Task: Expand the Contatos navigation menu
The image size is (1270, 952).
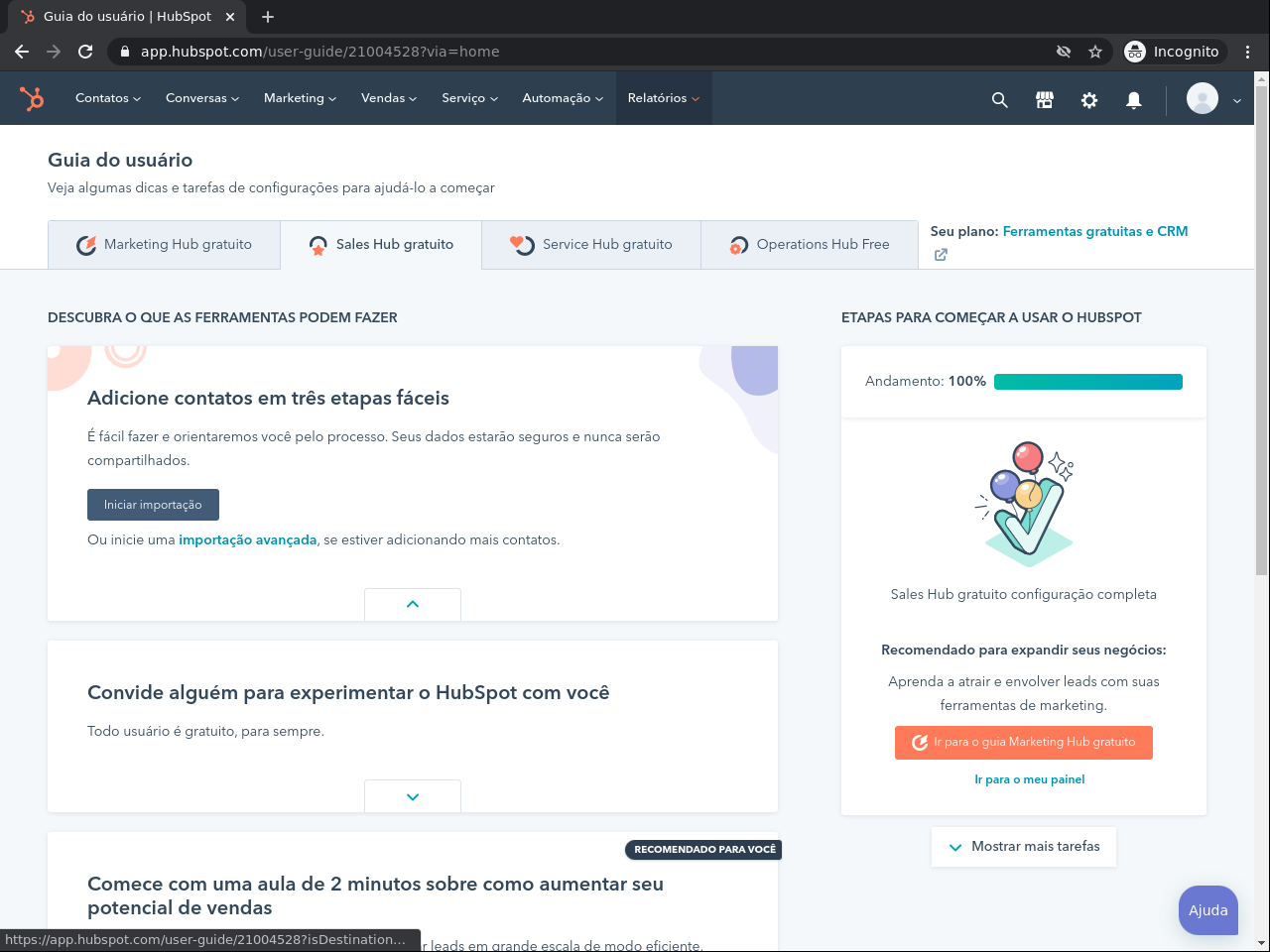Action: 108,98
